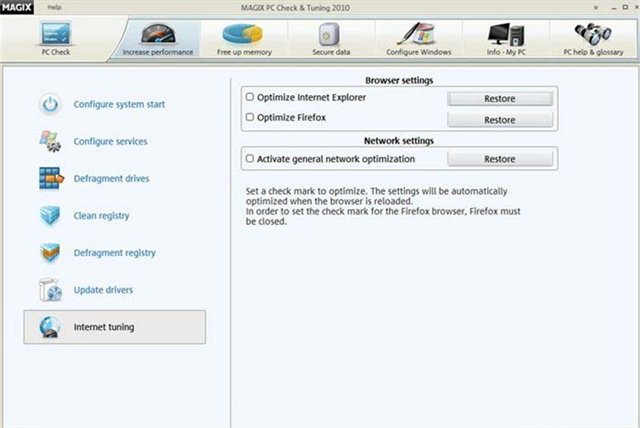Click the Update drivers icon
Image resolution: width=640 pixels, height=428 pixels.
(50, 290)
